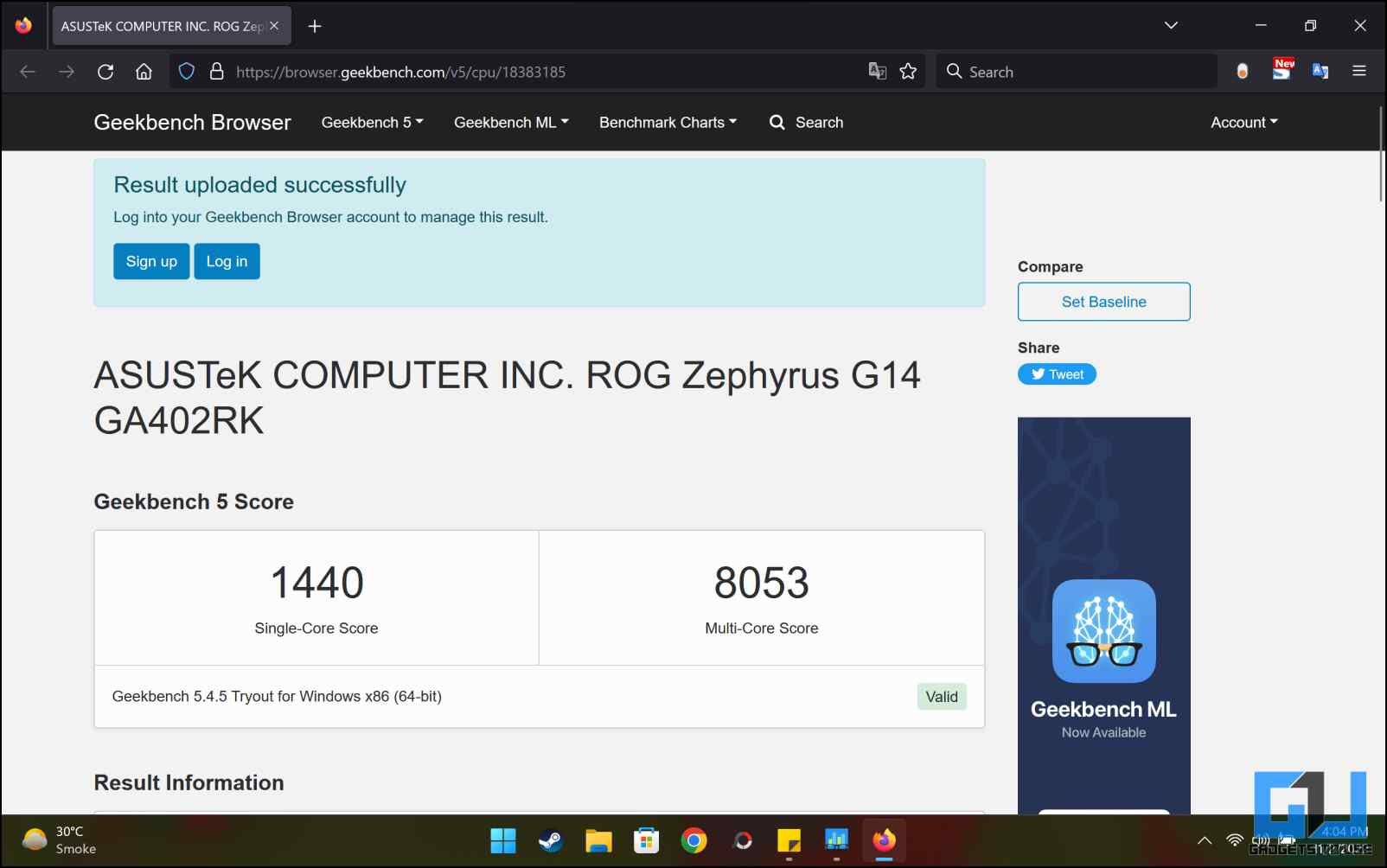Open Search in Geekbench navbar
1387x868 pixels.
[806, 123]
